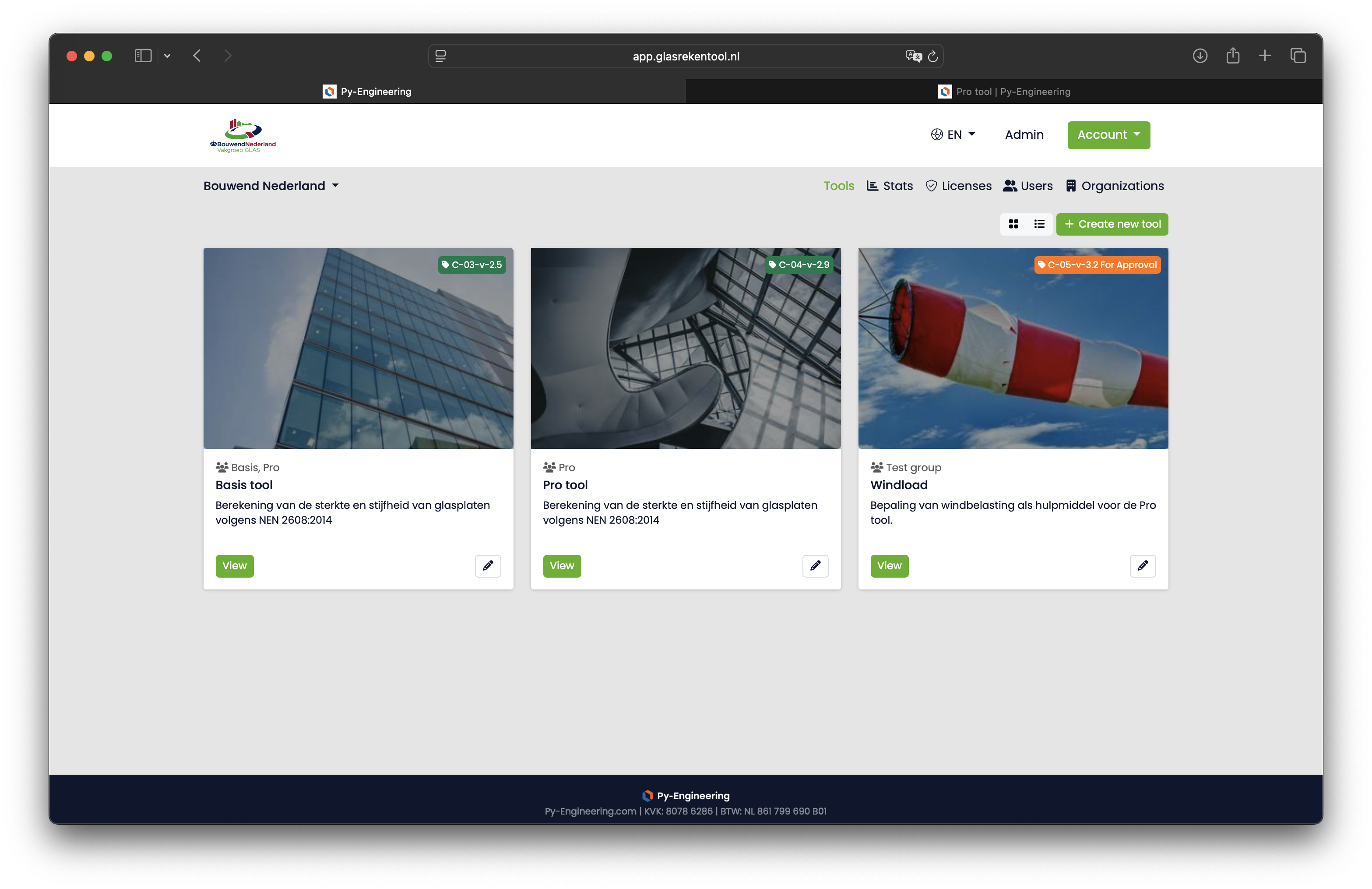Click the translate icon in address bar
1372x889 pixels.
pos(913,56)
